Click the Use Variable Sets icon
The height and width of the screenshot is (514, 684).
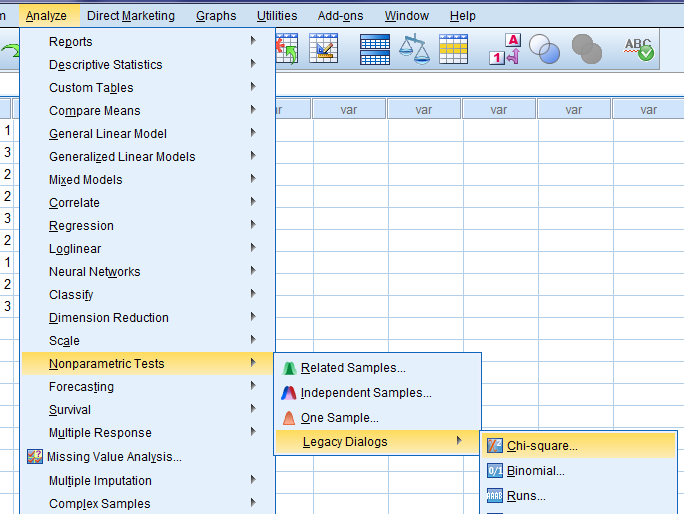(x=544, y=49)
